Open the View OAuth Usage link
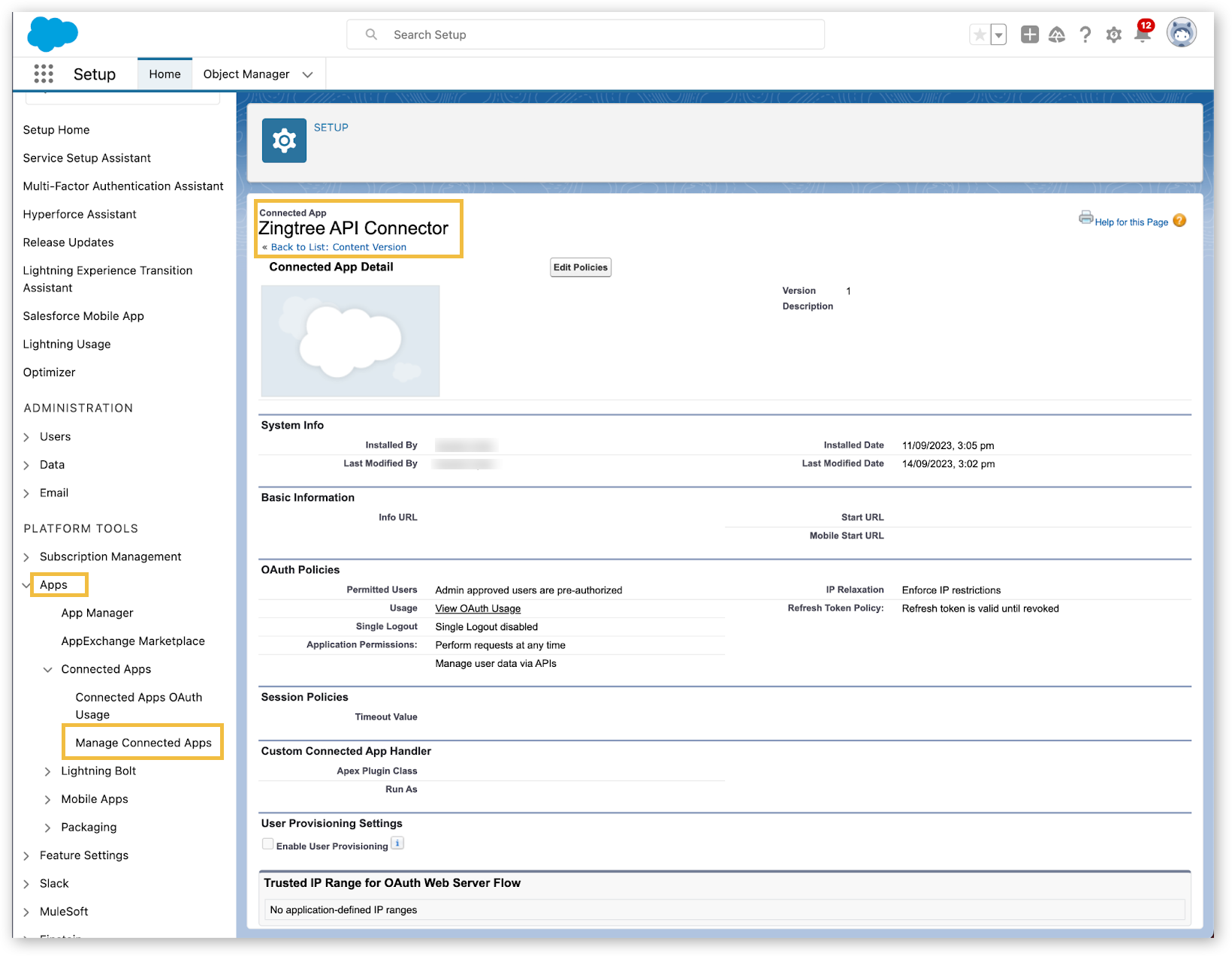The image size is (1232, 956). pyautogui.click(x=478, y=608)
